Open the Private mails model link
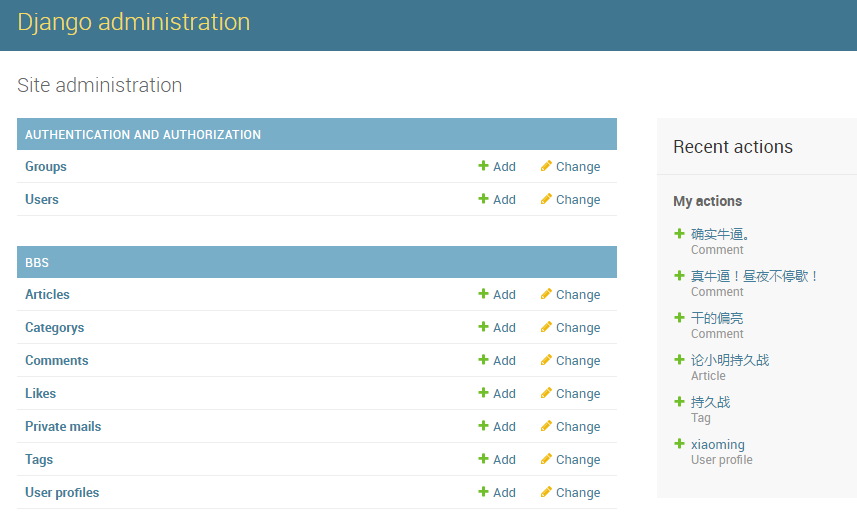This screenshot has height=528, width=857. coord(63,426)
